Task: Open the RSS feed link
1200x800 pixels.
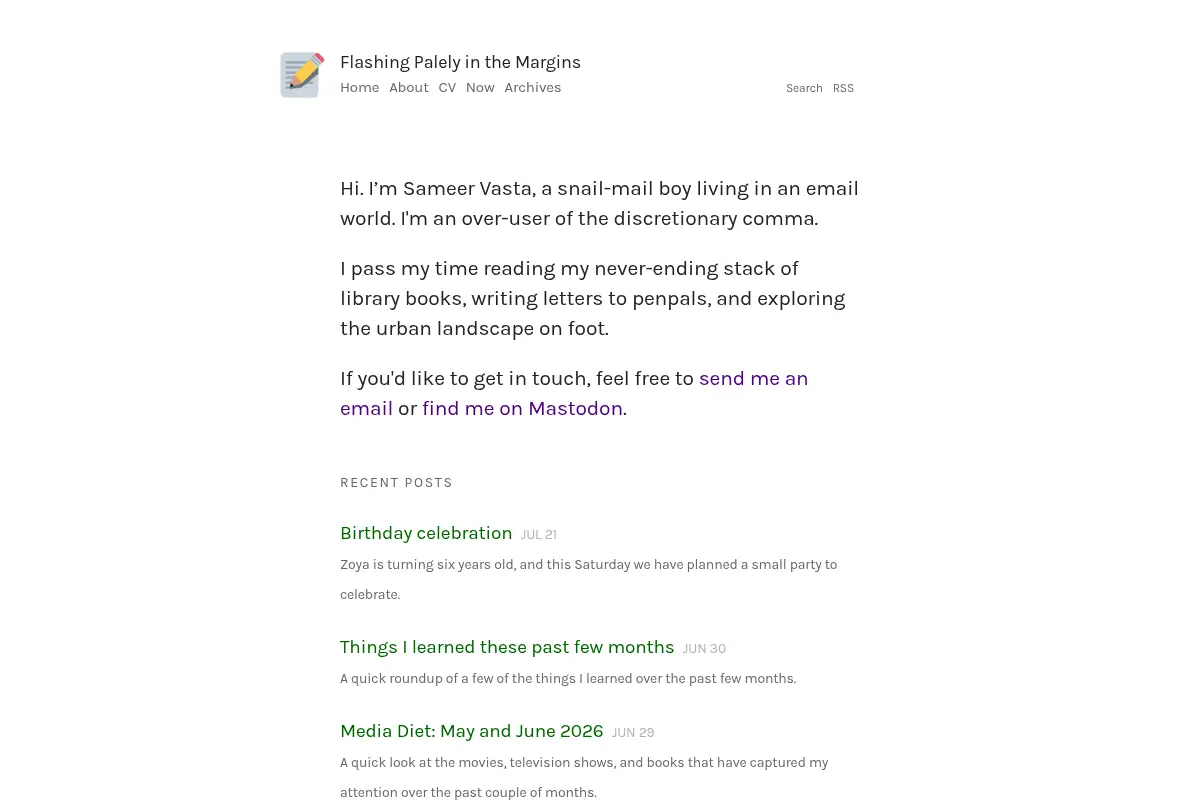Action: [843, 88]
